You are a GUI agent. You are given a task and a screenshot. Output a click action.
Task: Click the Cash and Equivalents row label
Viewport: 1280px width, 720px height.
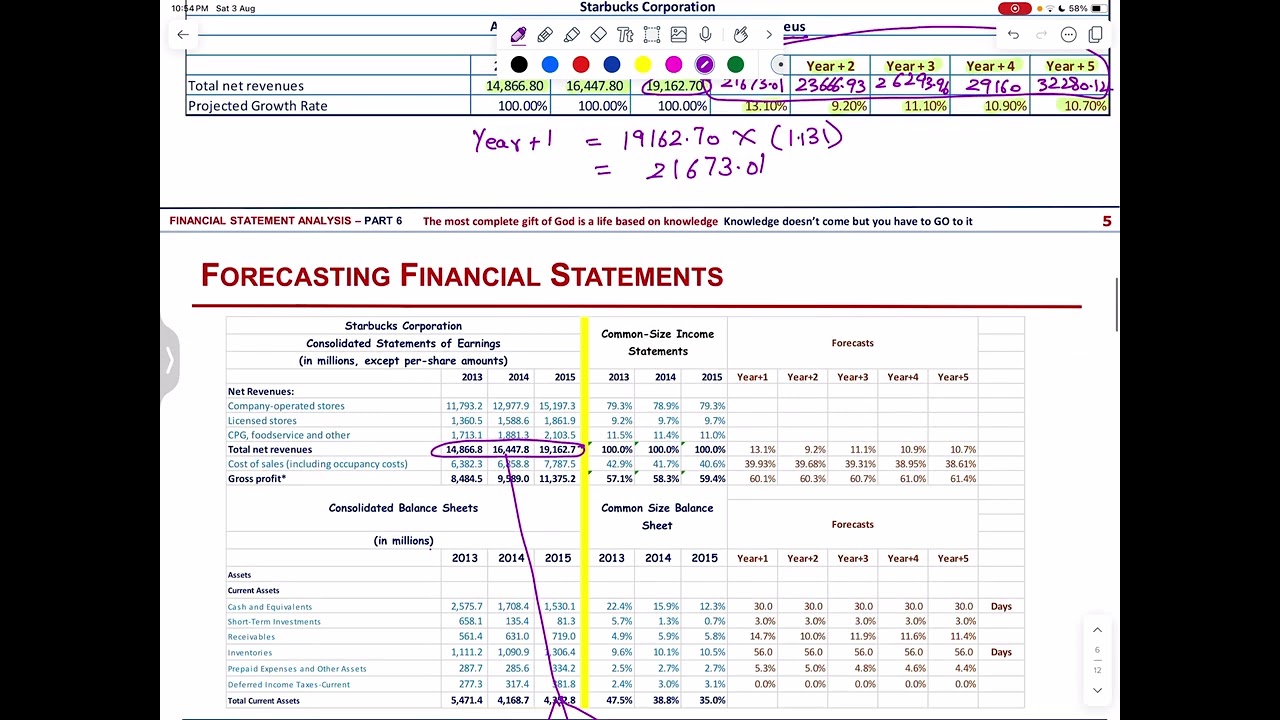(270, 607)
